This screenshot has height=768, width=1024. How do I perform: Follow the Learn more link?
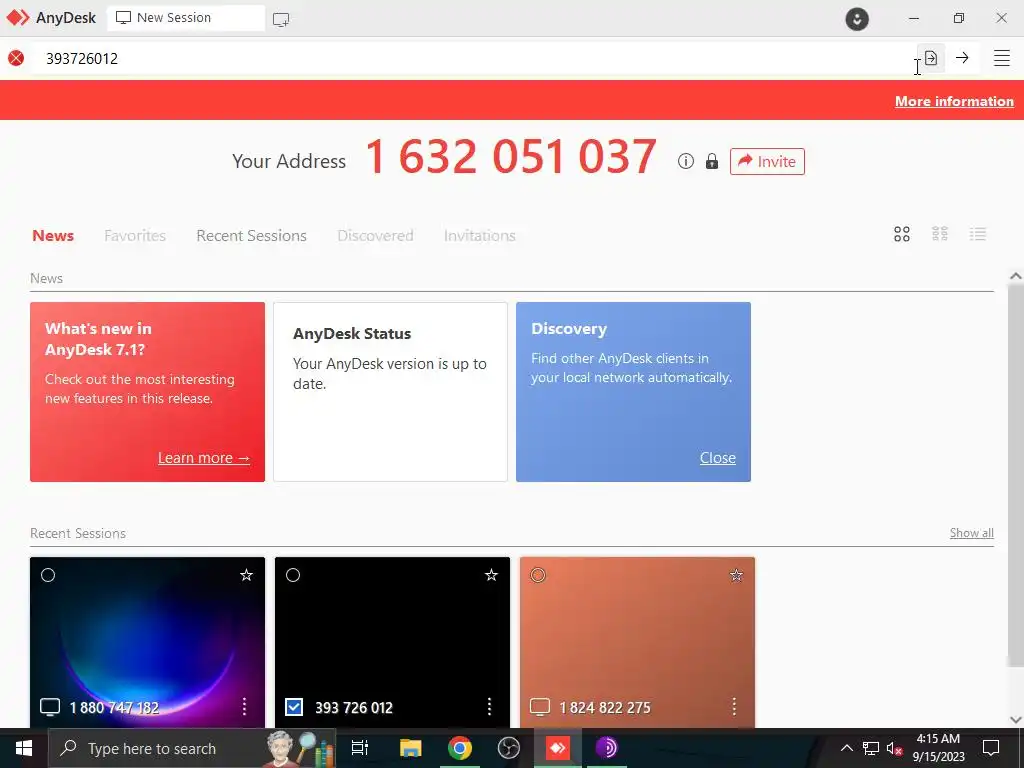coord(204,458)
